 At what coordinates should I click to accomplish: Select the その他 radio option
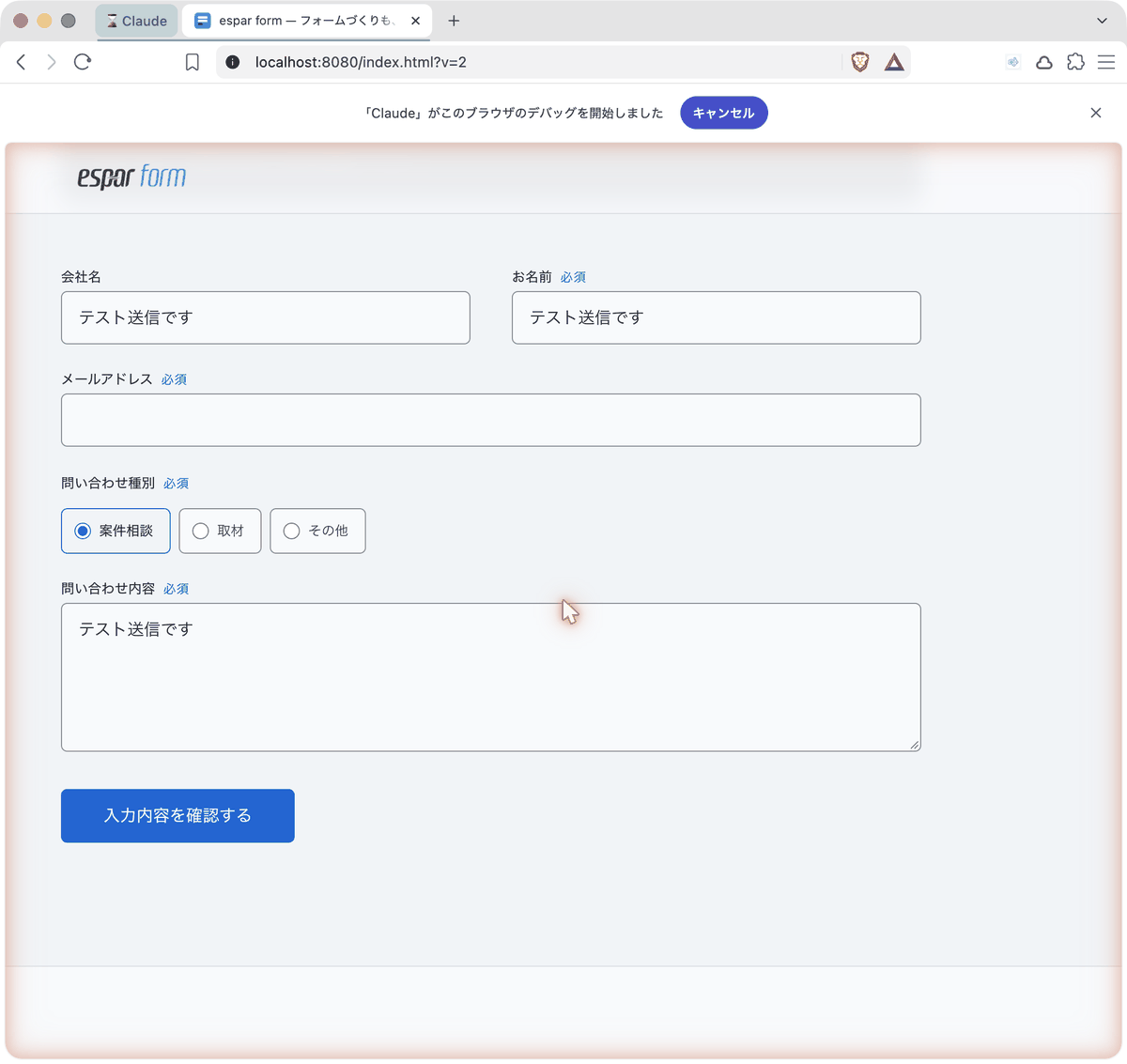[x=317, y=531]
